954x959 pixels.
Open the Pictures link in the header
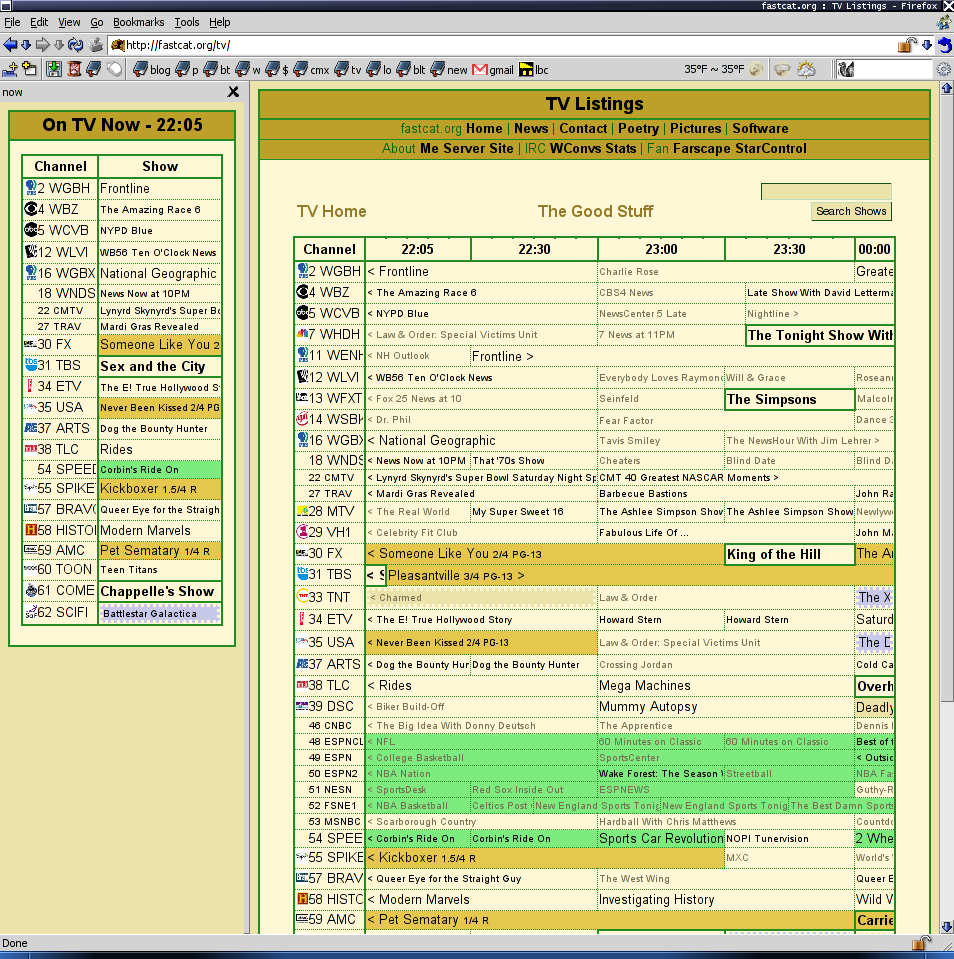click(695, 128)
